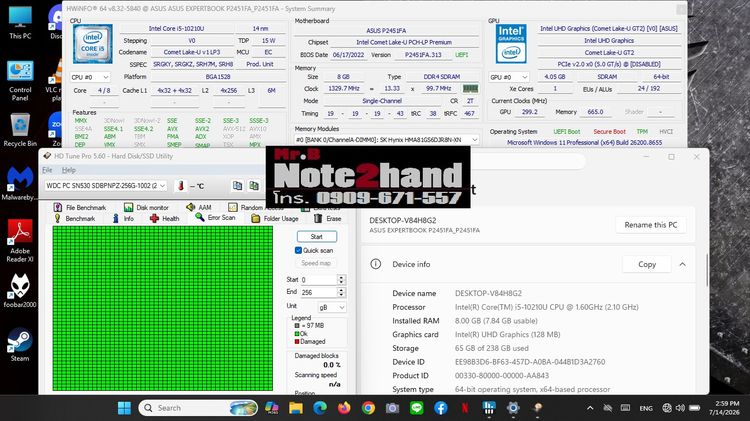Open File Explorer from taskbar
The width and height of the screenshot is (750, 421).
(x=296, y=408)
